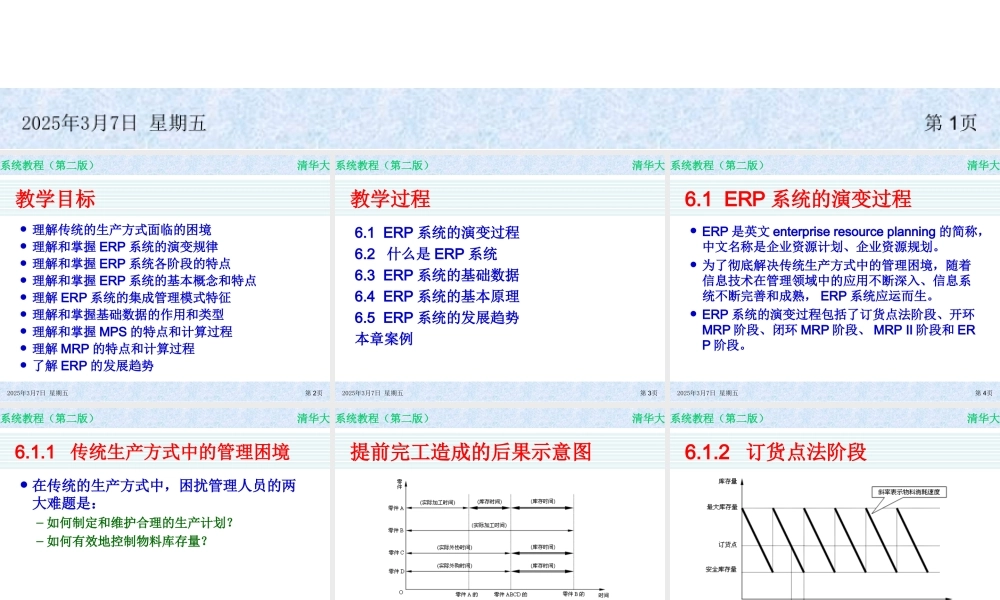Select sub-bullet 如何制定和维护合理的生产计划？
The image size is (1000, 600).
[140, 523]
